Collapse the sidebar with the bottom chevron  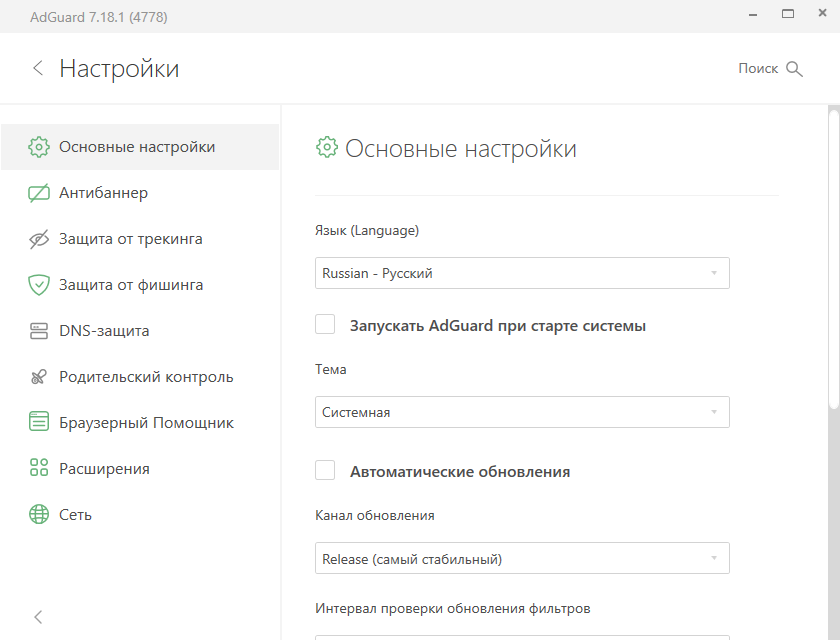click(x=38, y=617)
